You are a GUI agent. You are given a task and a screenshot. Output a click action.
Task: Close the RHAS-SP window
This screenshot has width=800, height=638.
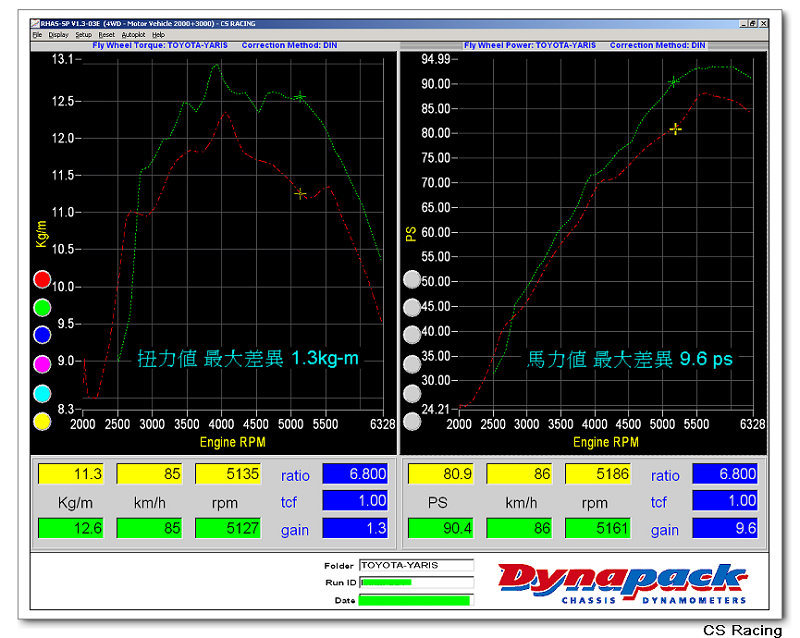[x=763, y=23]
